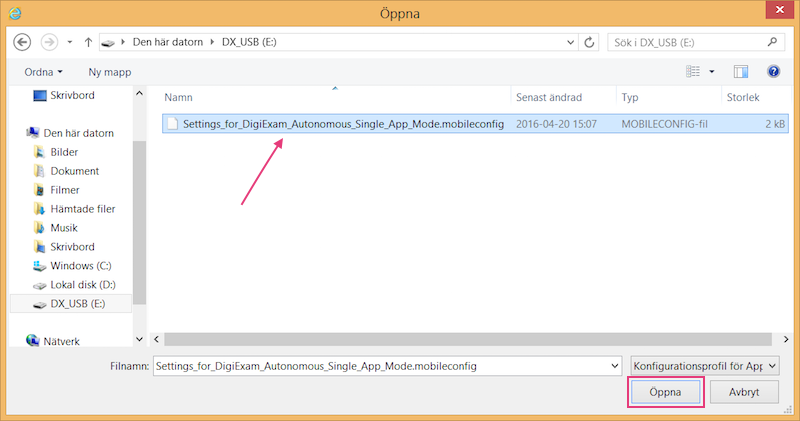800x421 pixels.
Task: Expand the Filnamn dropdown arrow
Action: [615, 366]
